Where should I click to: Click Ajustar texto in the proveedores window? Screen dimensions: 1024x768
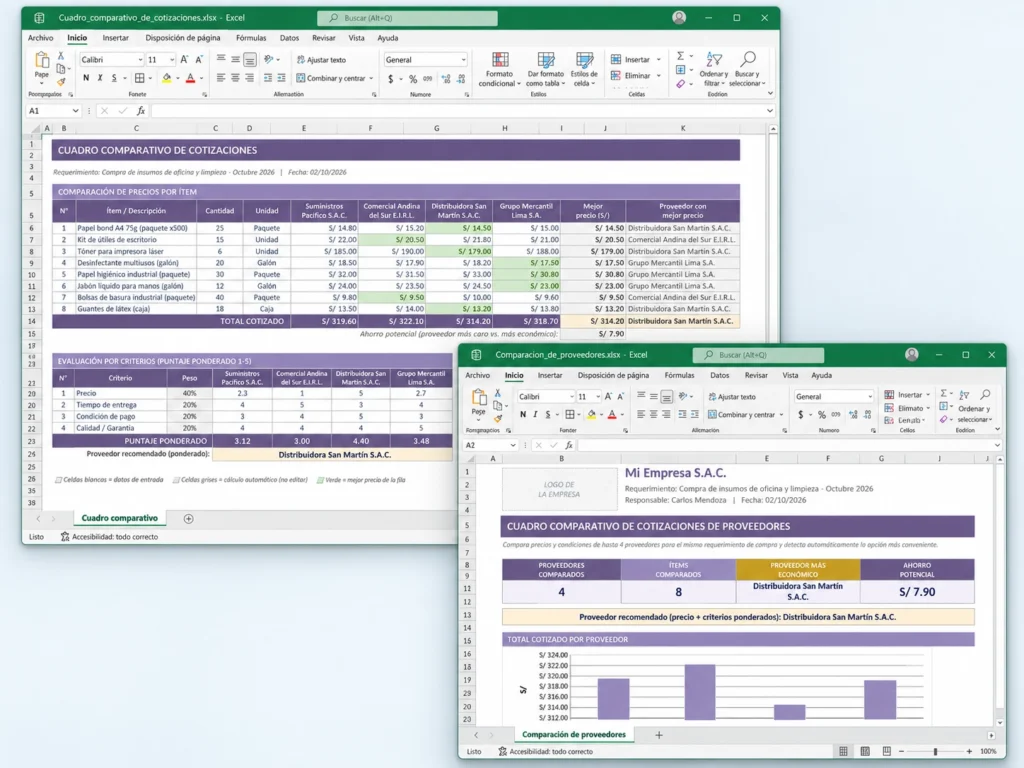click(x=732, y=396)
